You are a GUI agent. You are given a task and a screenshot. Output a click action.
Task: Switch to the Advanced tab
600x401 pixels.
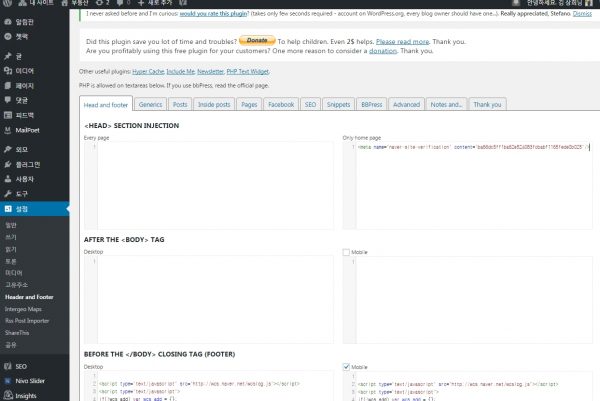406,104
